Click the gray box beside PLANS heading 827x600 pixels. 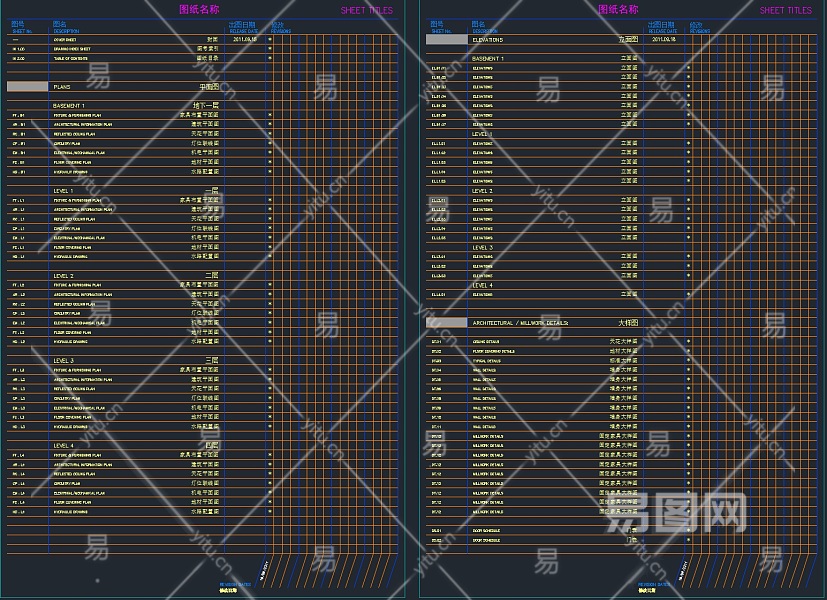[27, 87]
